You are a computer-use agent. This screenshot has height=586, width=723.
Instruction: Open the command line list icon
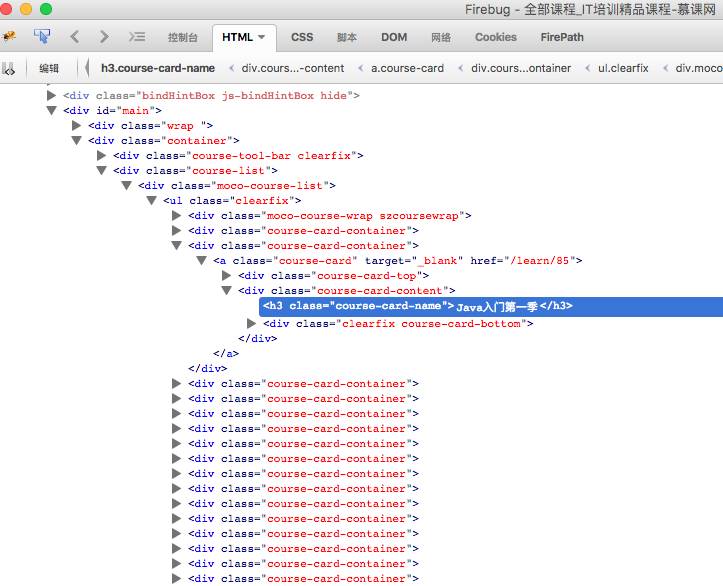[x=137, y=36]
